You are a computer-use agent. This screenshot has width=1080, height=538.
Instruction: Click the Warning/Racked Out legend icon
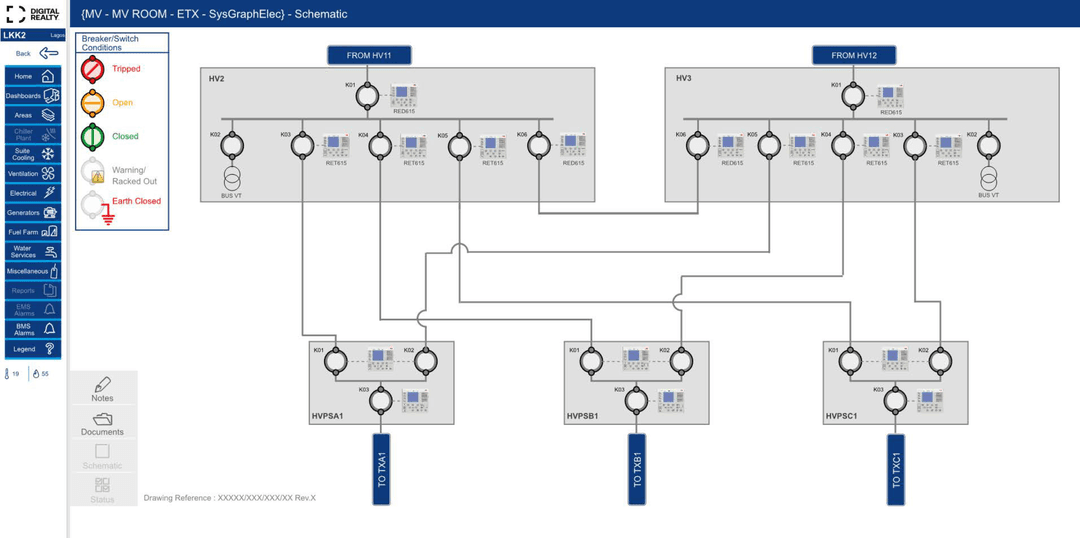[92, 171]
